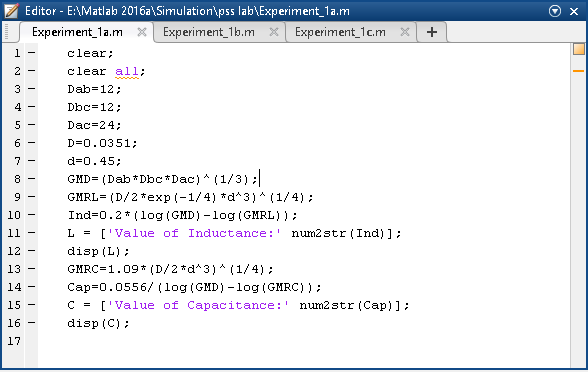
Task: Close the Editor panel with the X
Action: click(x=574, y=11)
